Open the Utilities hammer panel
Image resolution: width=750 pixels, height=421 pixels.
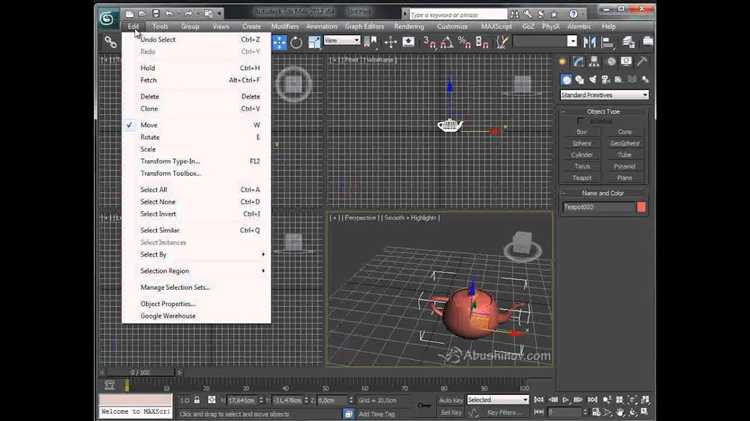642,62
